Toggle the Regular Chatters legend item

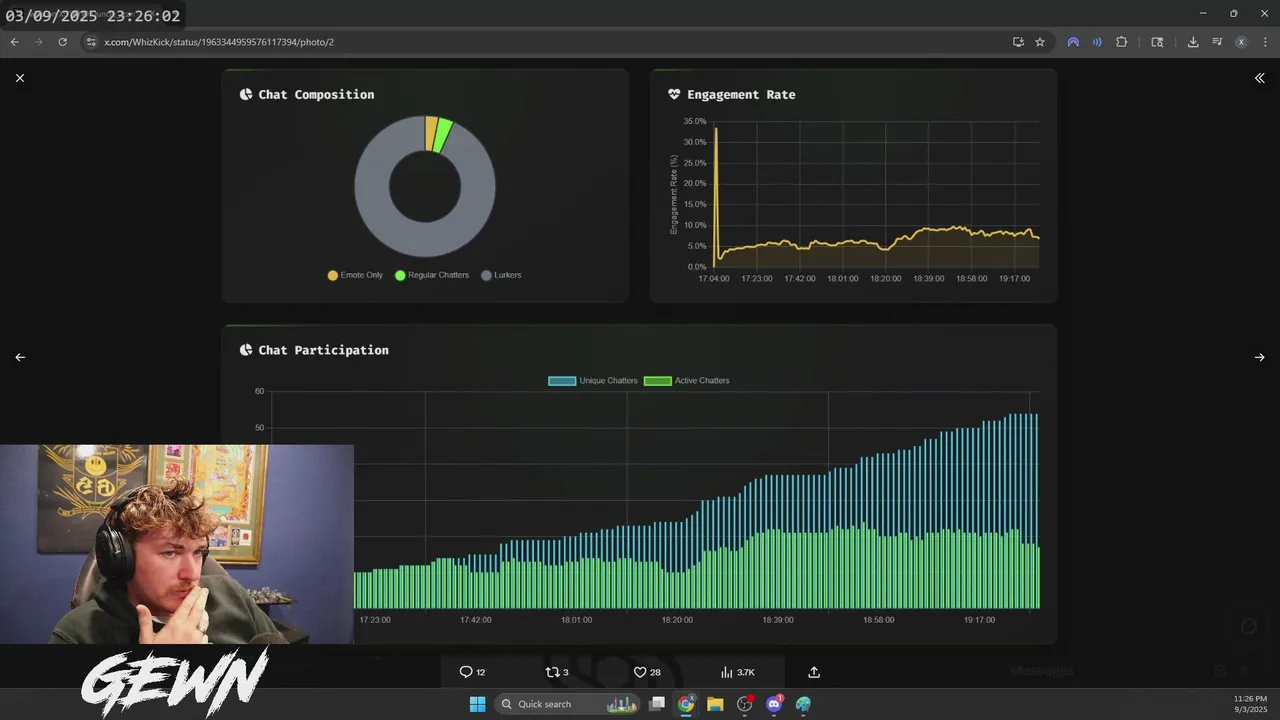click(432, 275)
